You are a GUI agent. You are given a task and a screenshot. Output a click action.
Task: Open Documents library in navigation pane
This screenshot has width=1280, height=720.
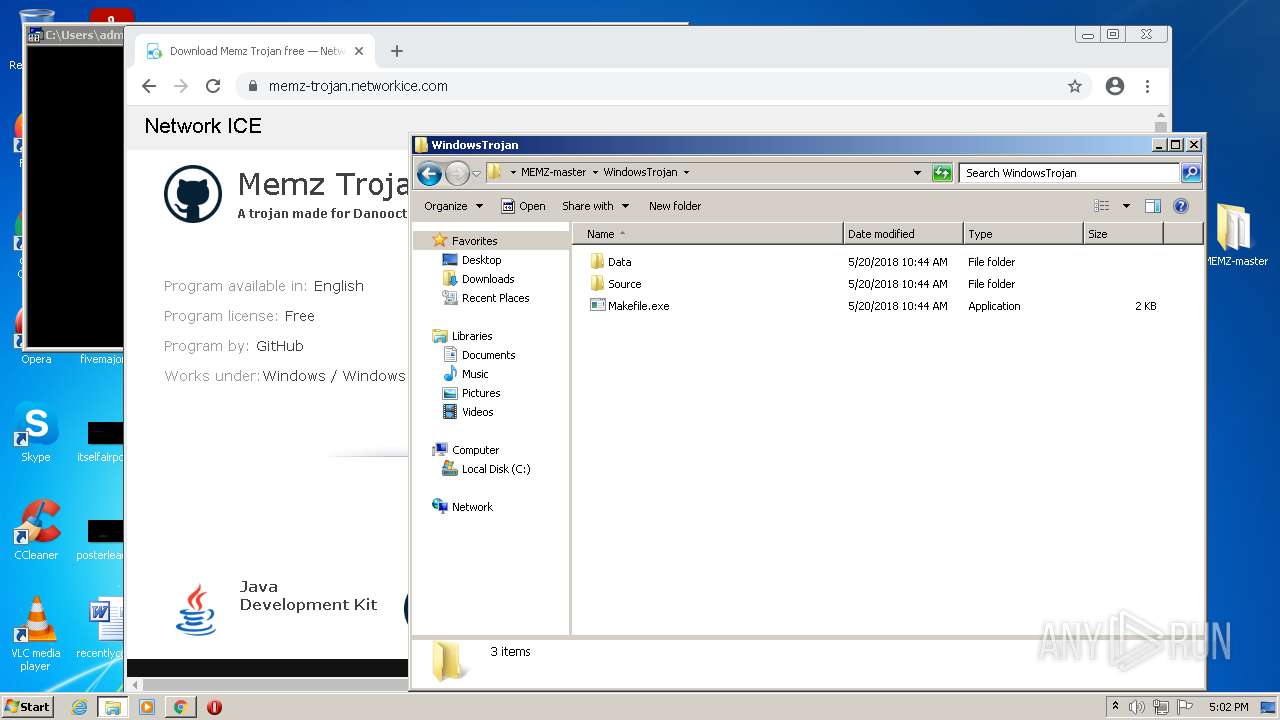point(488,355)
